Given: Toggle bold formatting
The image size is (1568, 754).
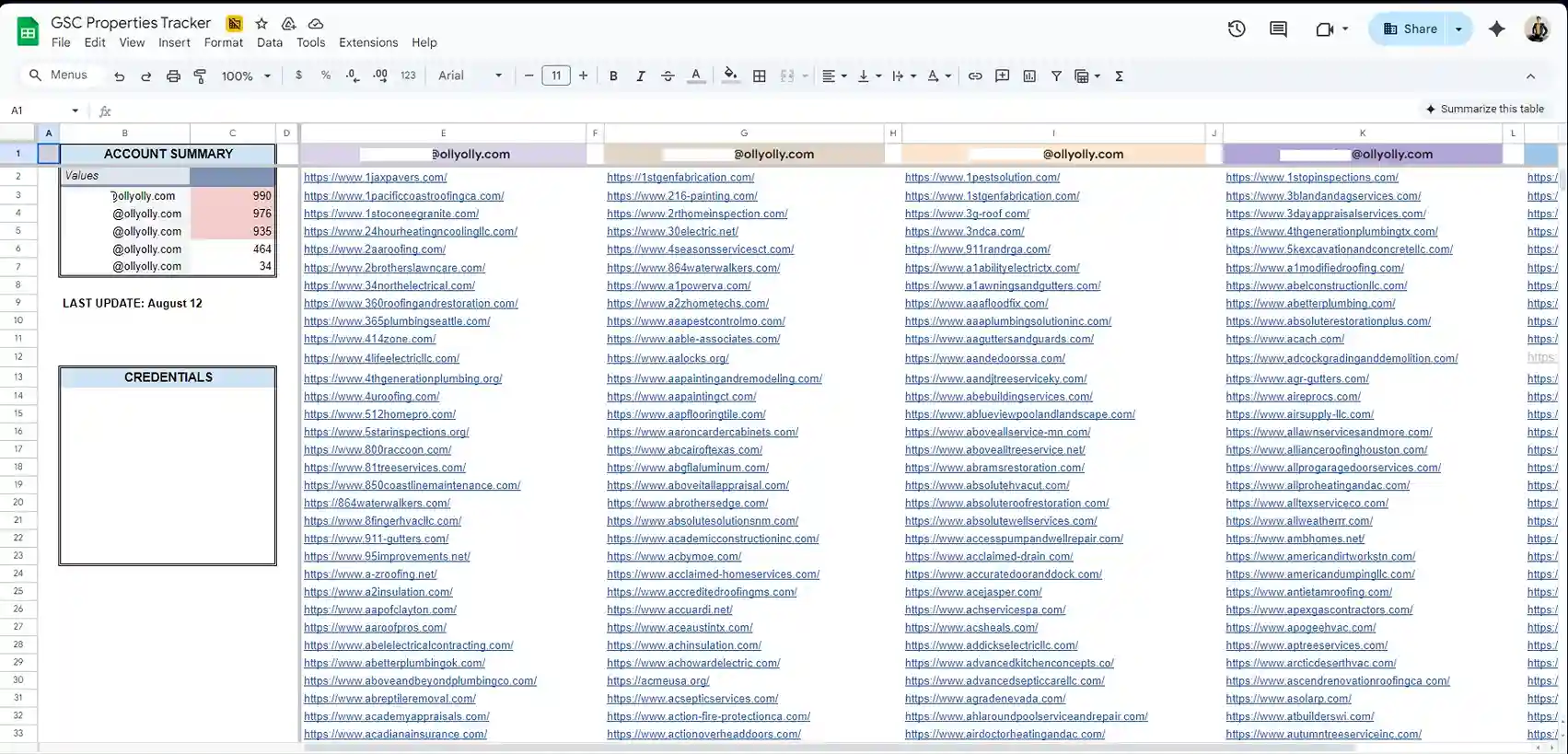Looking at the screenshot, I should 613,76.
